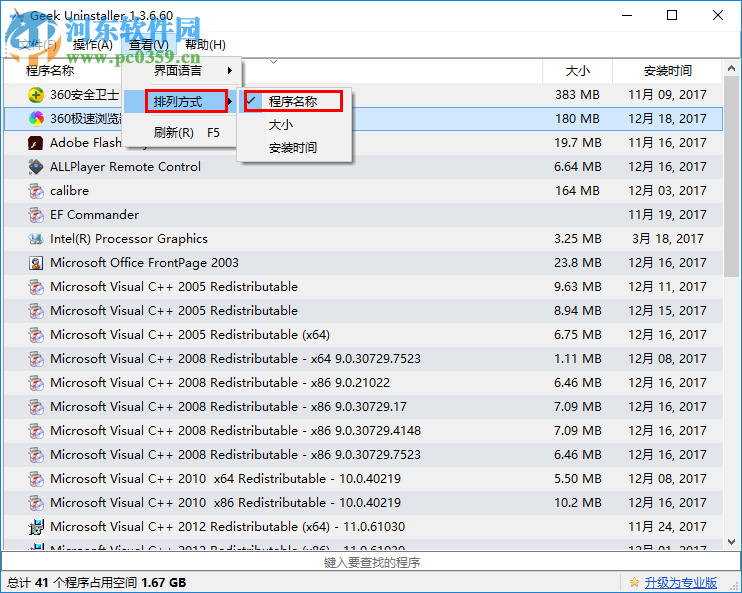Sort by checked 程序名称 option
Screen dimensions: 742x593
[294, 101]
